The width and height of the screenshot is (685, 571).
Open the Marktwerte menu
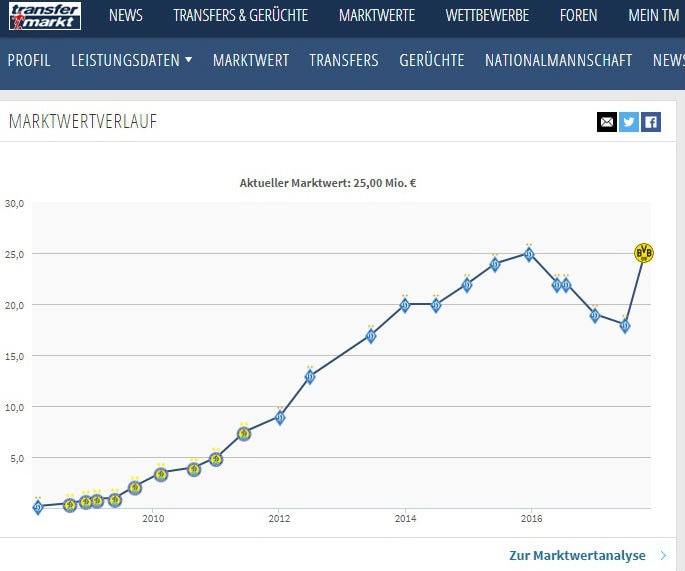(x=377, y=15)
